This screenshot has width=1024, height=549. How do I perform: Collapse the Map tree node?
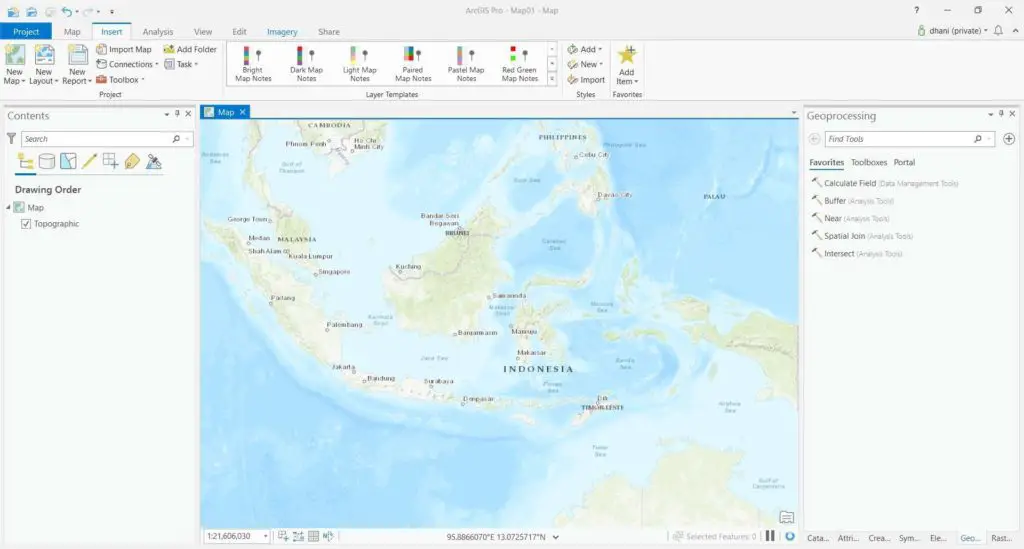pyautogui.click(x=8, y=208)
